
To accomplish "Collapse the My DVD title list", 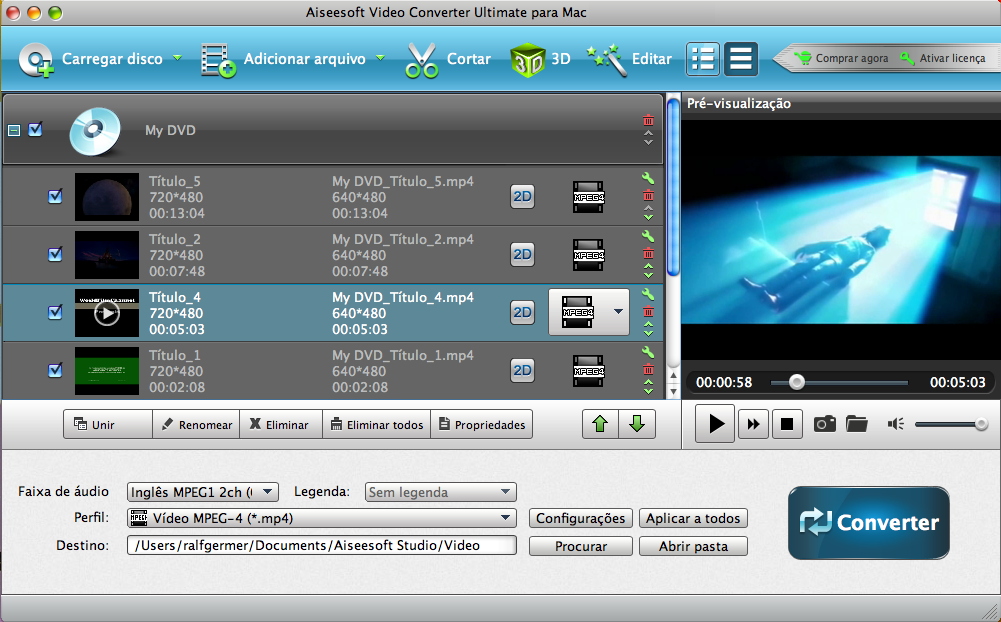I will tap(14, 130).
